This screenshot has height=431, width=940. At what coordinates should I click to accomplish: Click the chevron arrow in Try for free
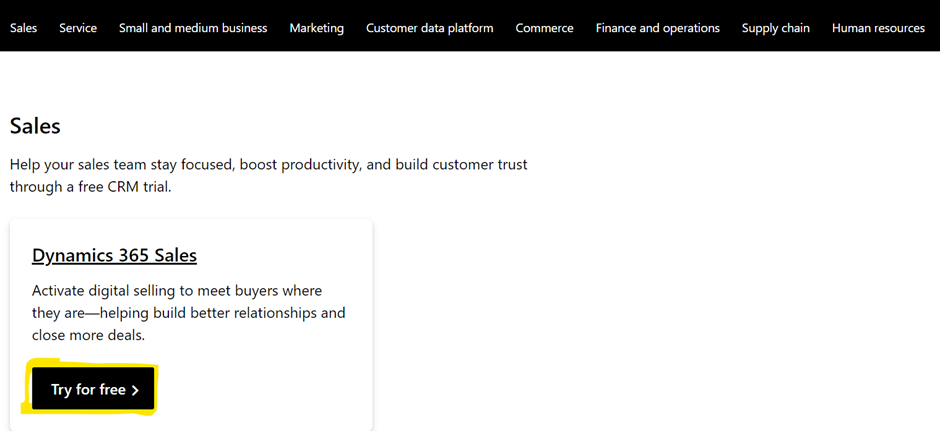click(135, 390)
